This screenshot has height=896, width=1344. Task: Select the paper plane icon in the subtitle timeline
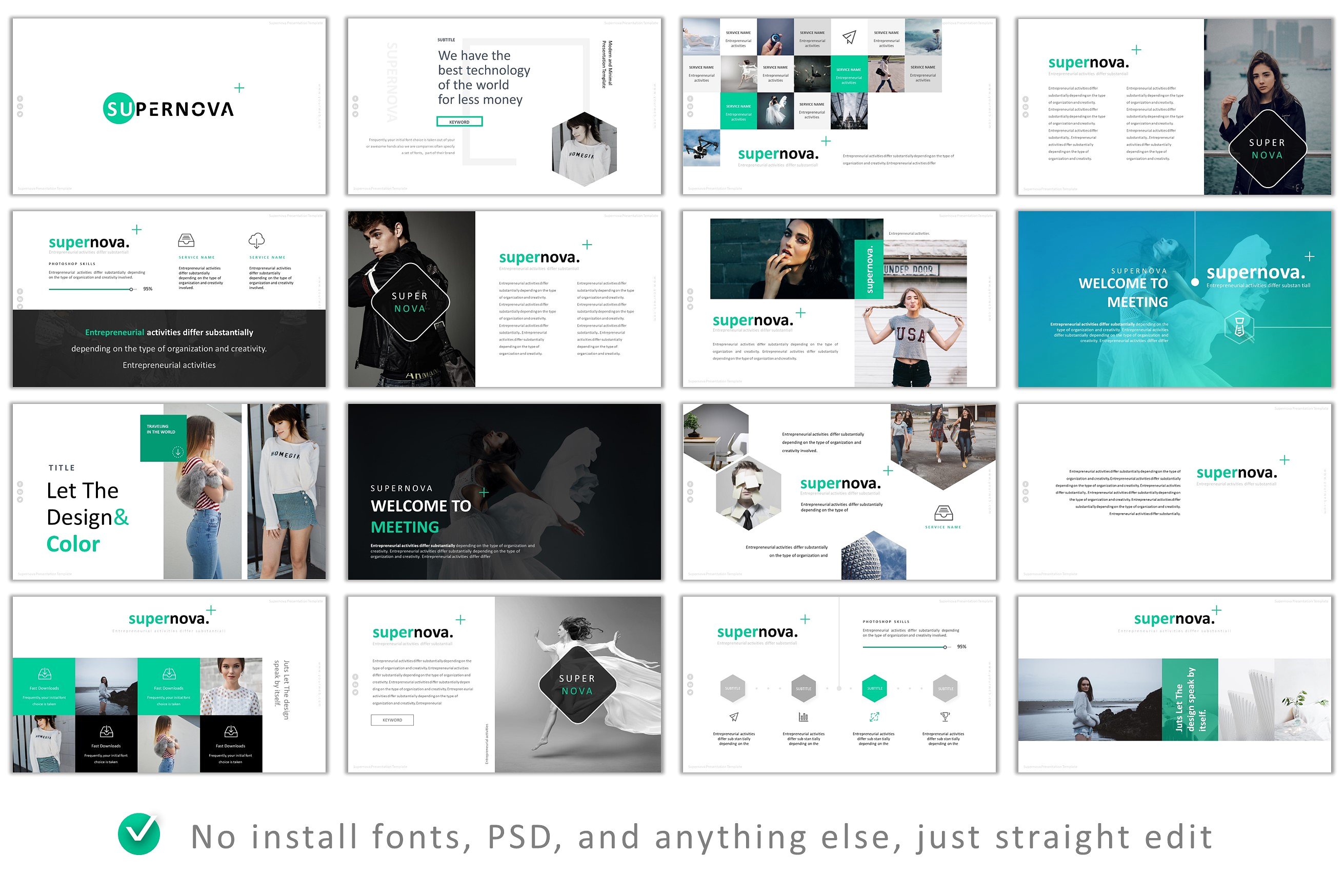pos(734,716)
